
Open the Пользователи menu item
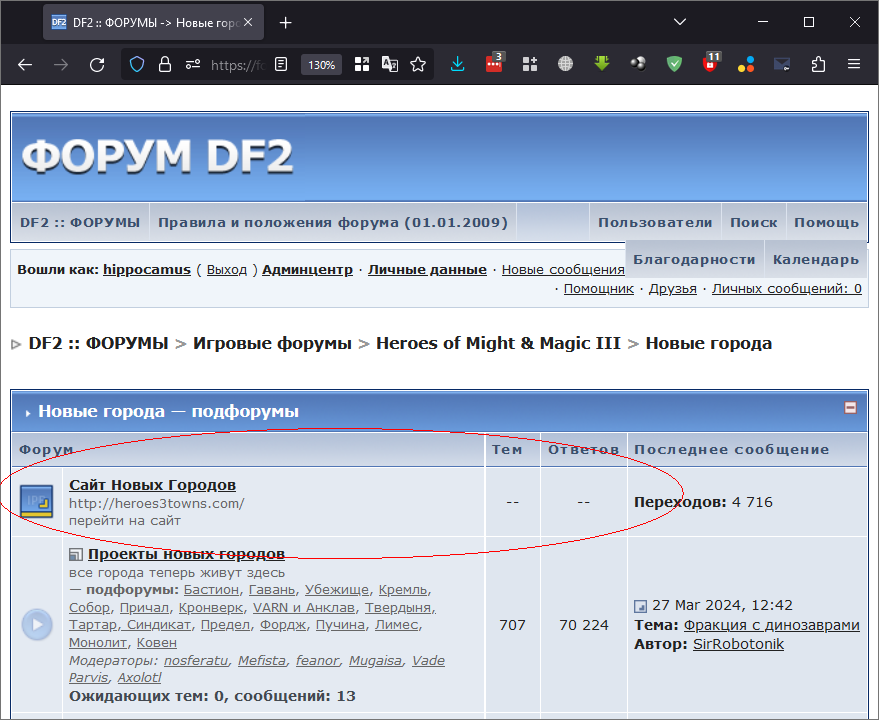[655, 222]
